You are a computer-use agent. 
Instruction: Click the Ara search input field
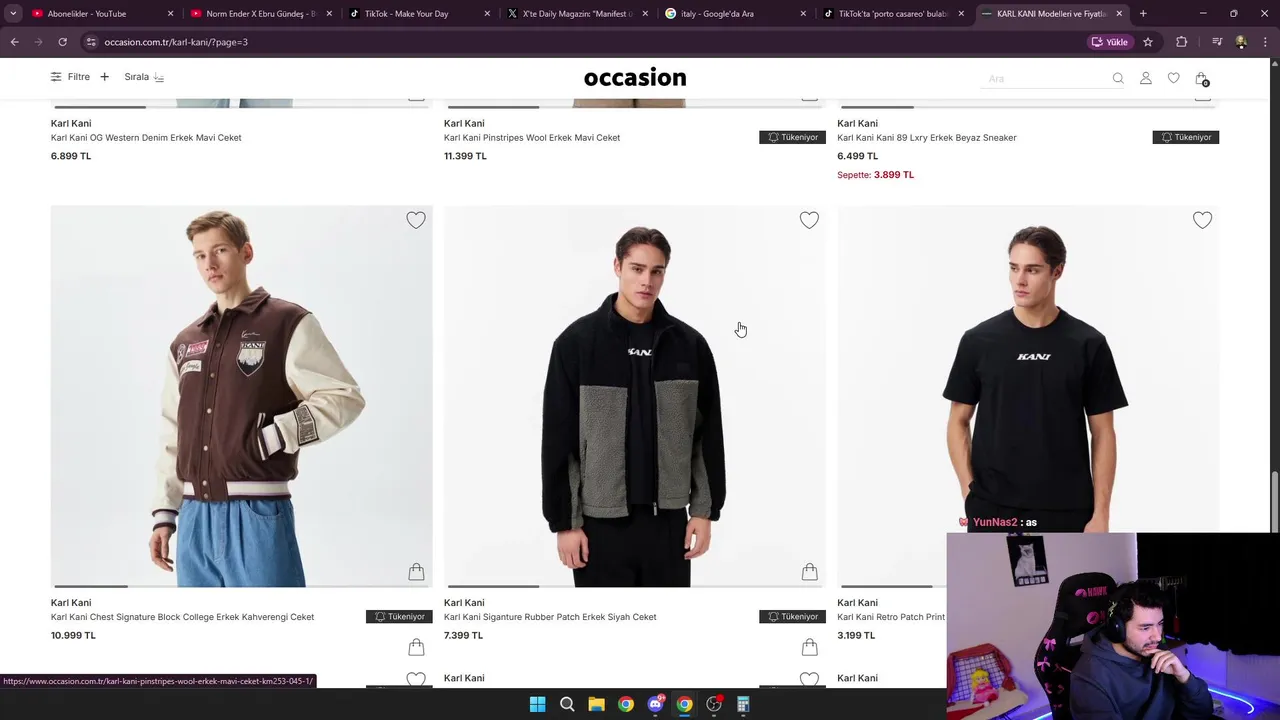point(1046,78)
